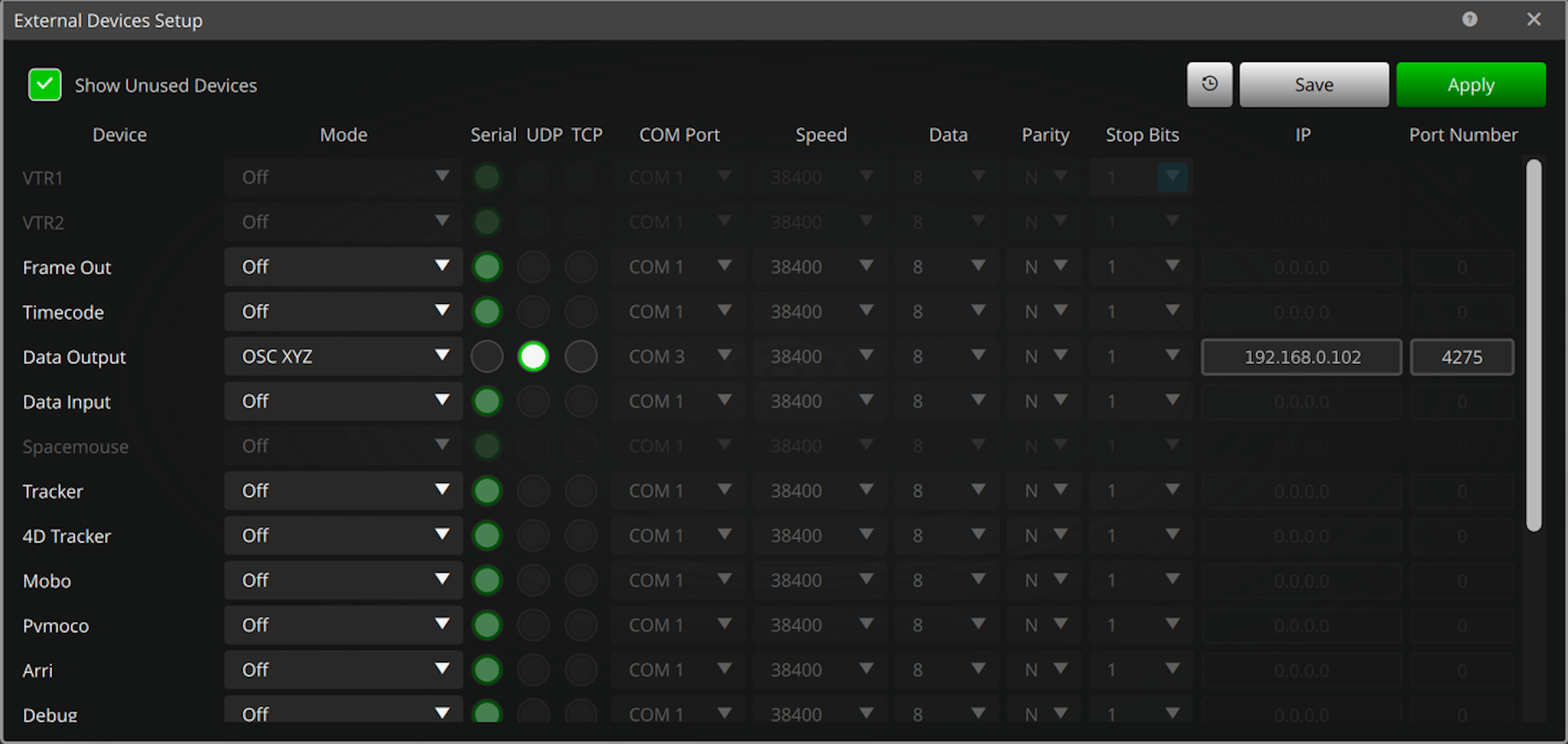The image size is (1568, 744).
Task: Expand the Timecode Speed dropdown
Action: coord(821,312)
